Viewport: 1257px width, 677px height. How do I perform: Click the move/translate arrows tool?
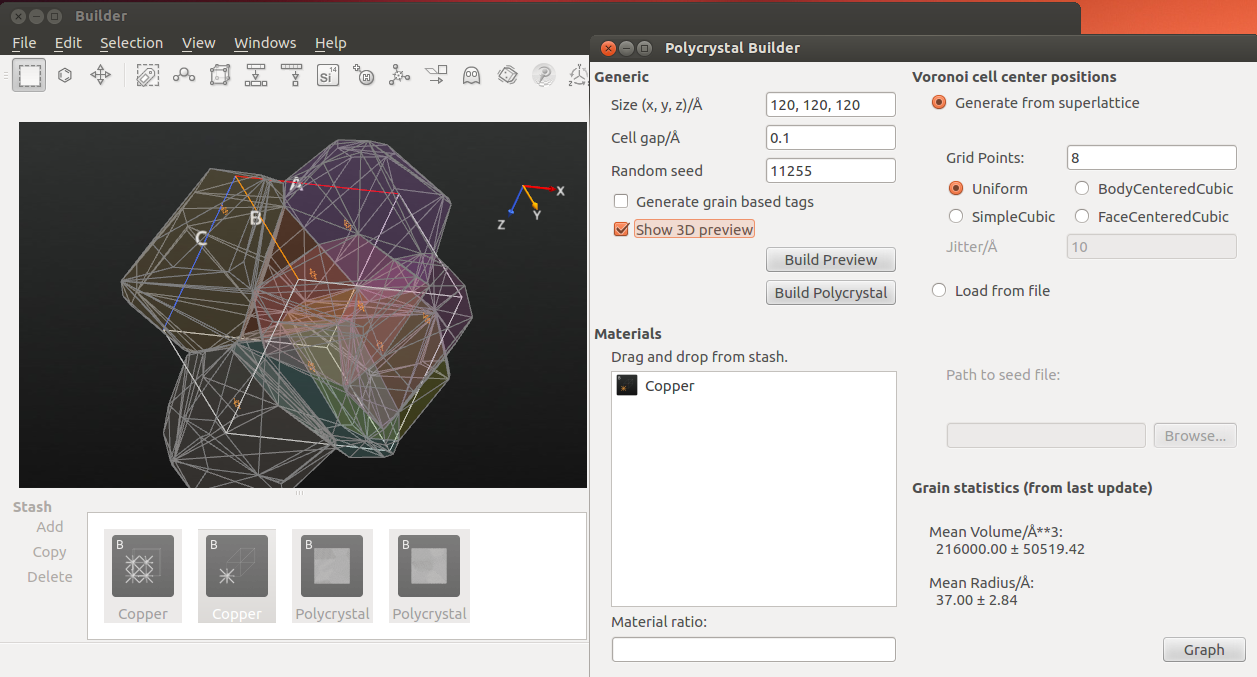click(100, 75)
